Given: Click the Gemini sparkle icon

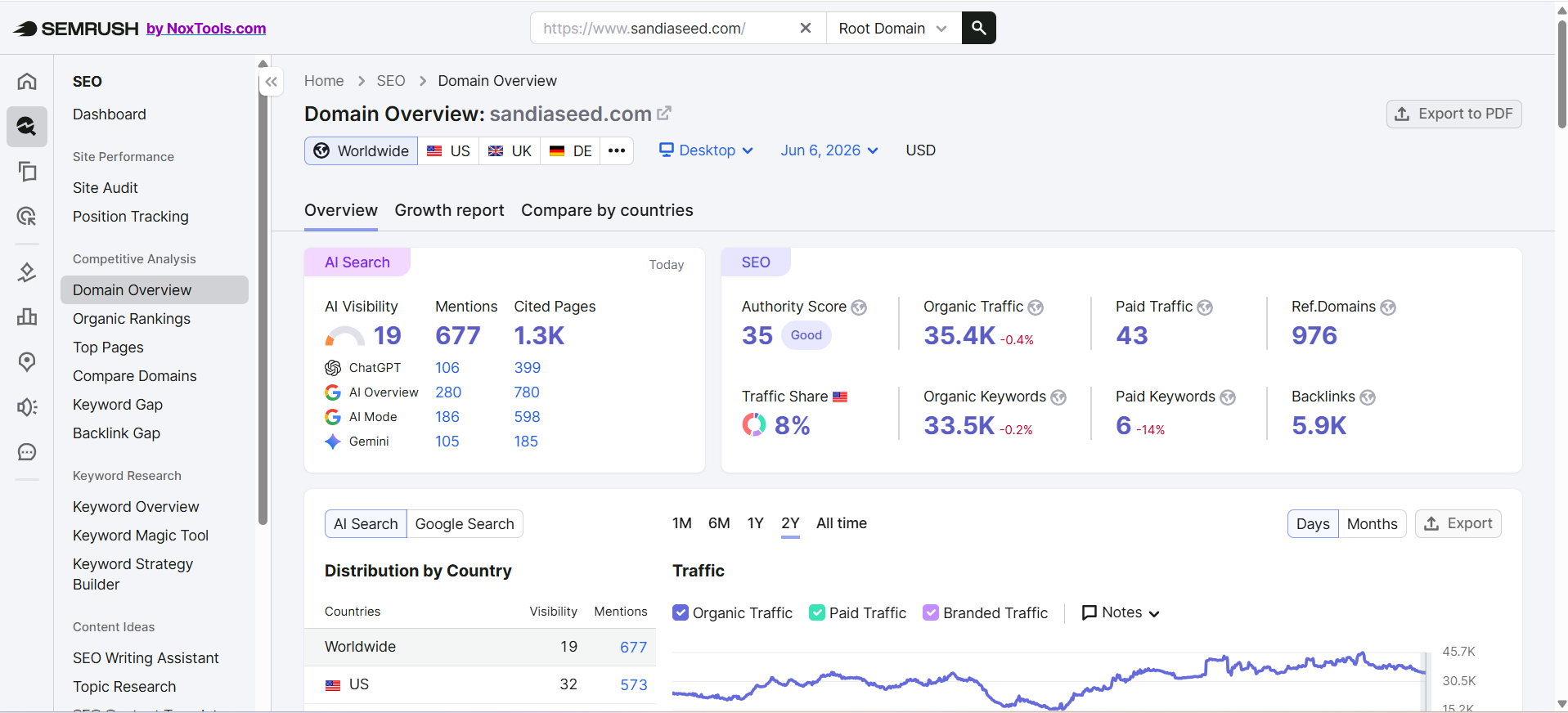Looking at the screenshot, I should (x=333, y=442).
